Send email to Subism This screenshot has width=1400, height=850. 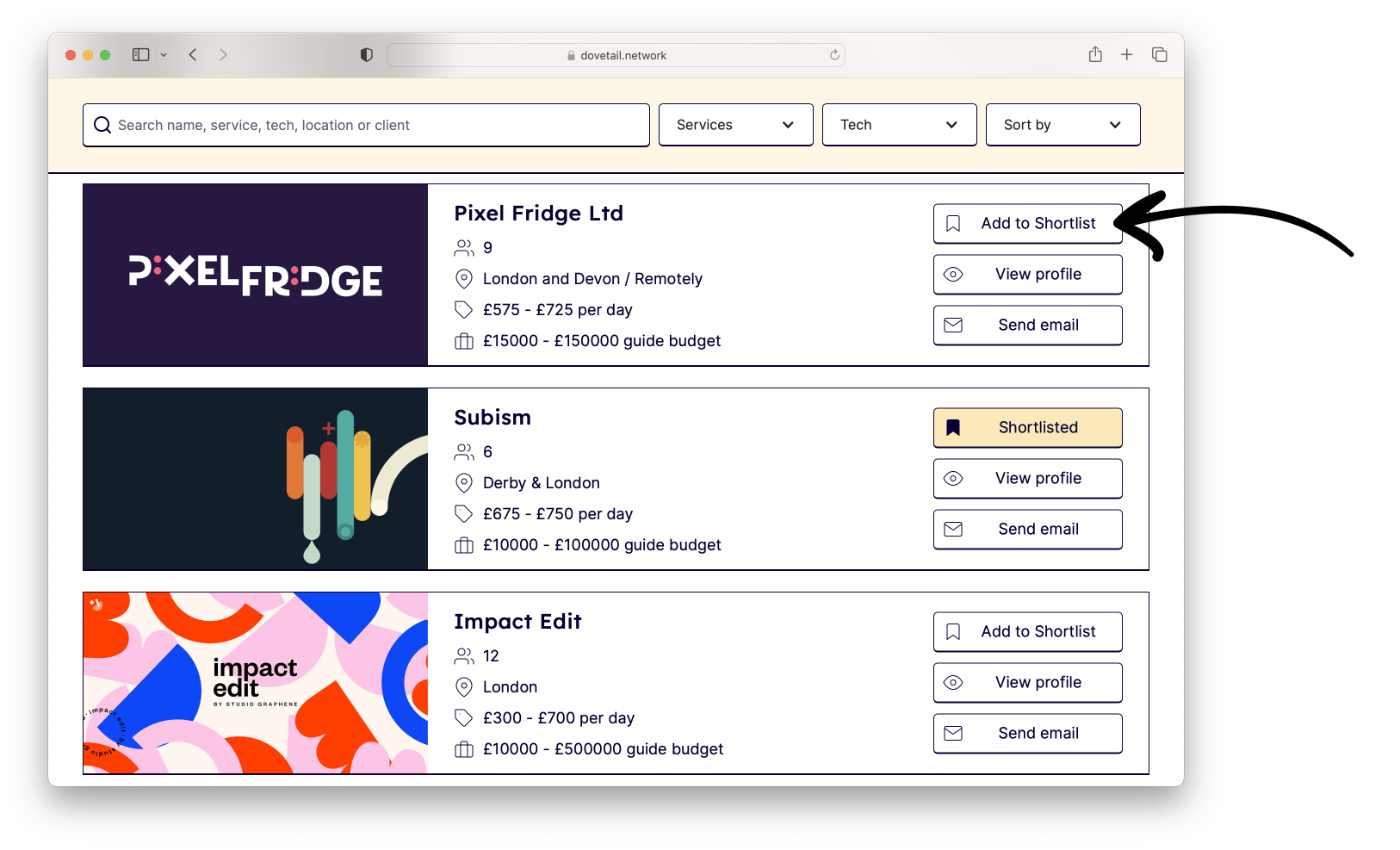(1027, 529)
